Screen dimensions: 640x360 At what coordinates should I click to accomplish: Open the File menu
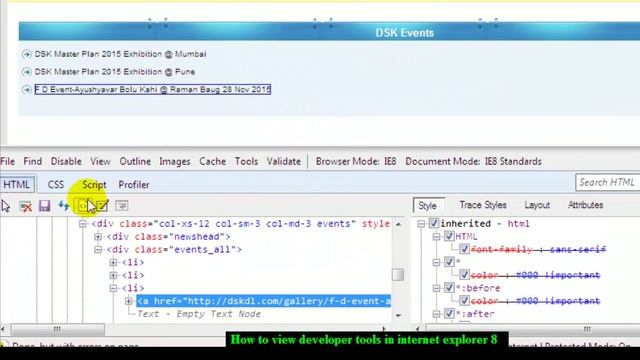(7, 161)
